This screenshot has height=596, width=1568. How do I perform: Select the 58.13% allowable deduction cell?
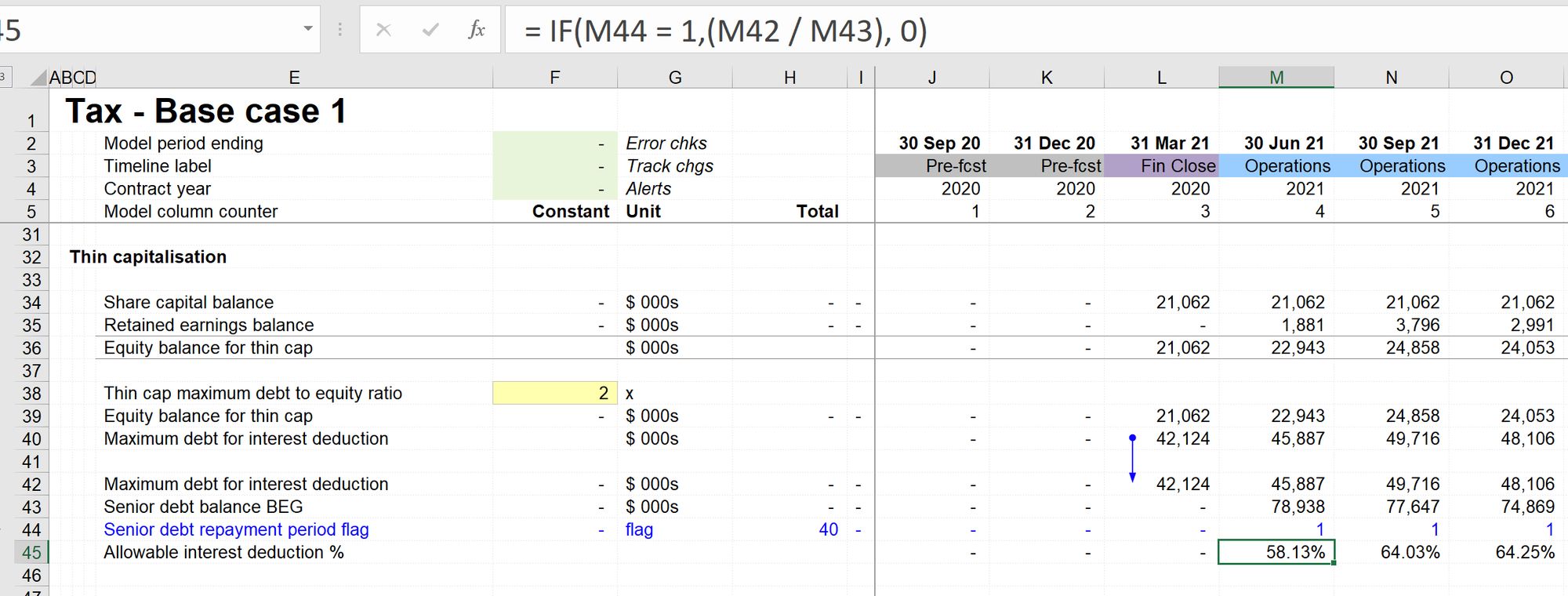click(x=1276, y=552)
